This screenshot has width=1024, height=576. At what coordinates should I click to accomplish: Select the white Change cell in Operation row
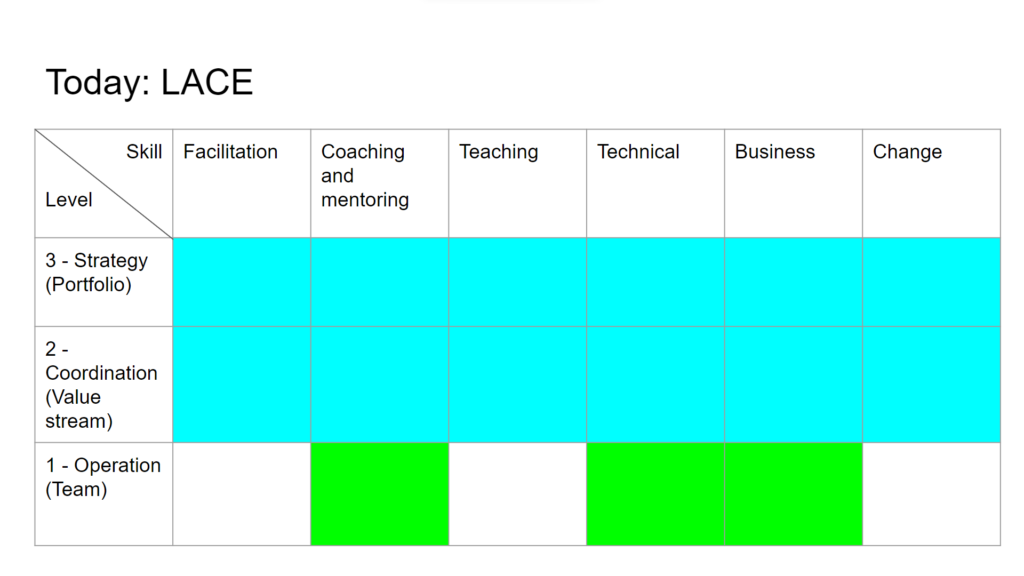coord(931,494)
